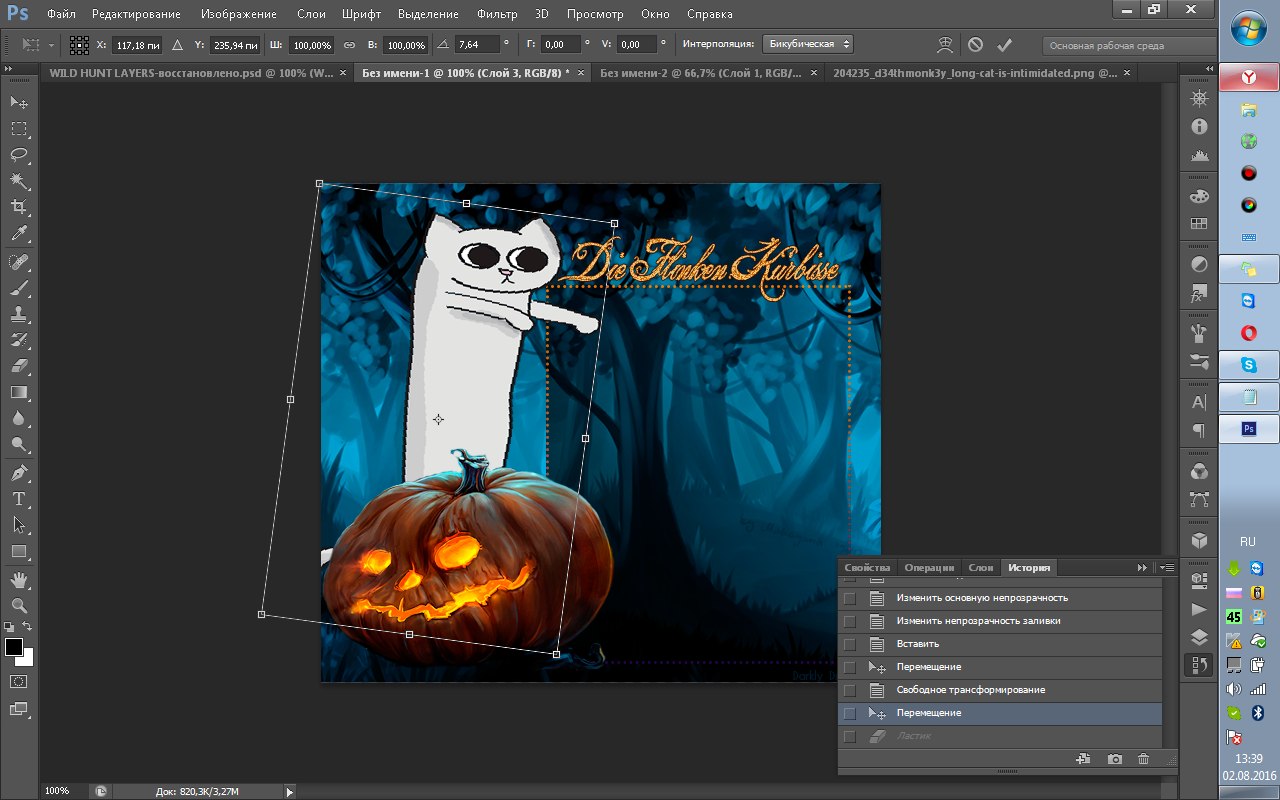This screenshot has width=1280, height=800.
Task: Select the Clone Stamp tool
Action: pyautogui.click(x=19, y=314)
